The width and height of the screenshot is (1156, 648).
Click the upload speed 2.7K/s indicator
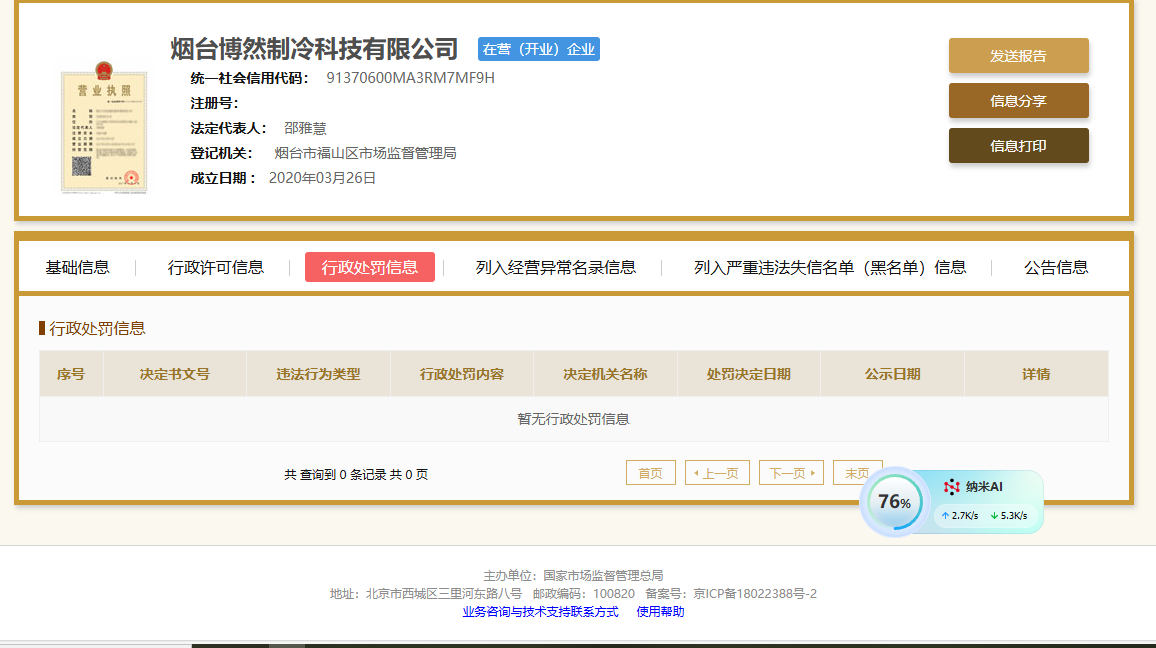[960, 516]
